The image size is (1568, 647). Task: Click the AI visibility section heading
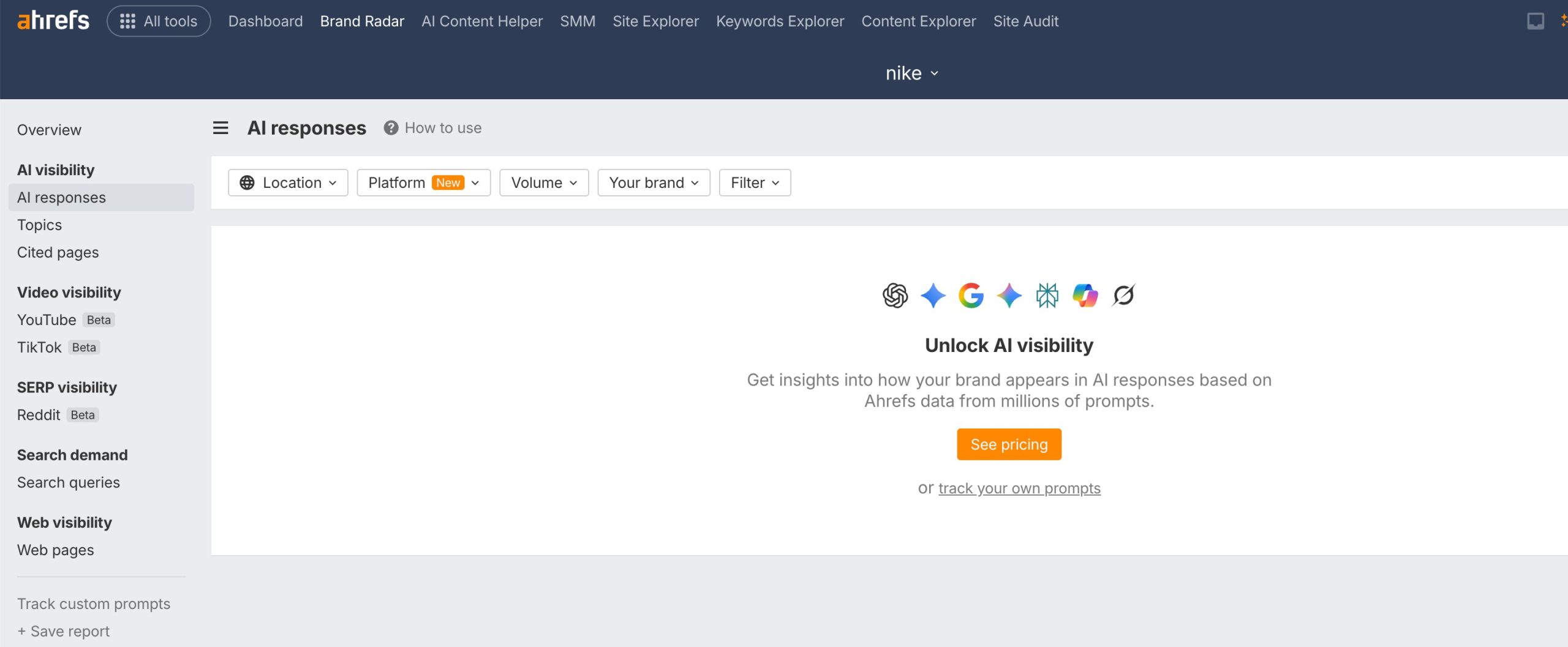(x=56, y=170)
